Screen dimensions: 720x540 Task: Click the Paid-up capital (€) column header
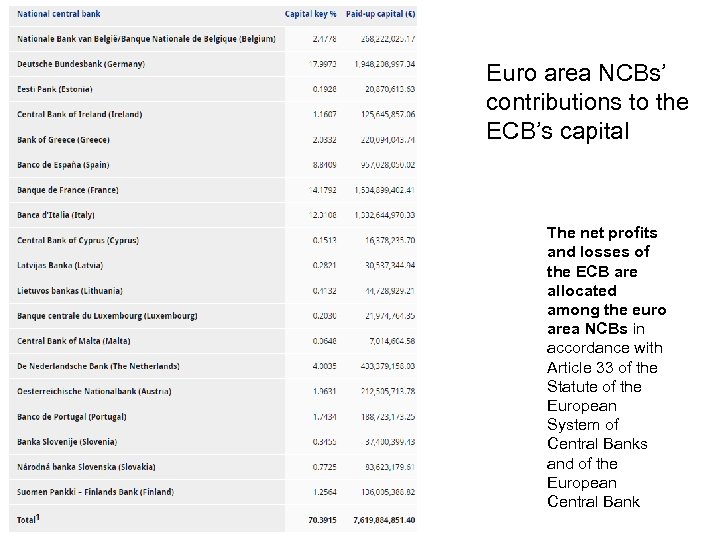(381, 14)
